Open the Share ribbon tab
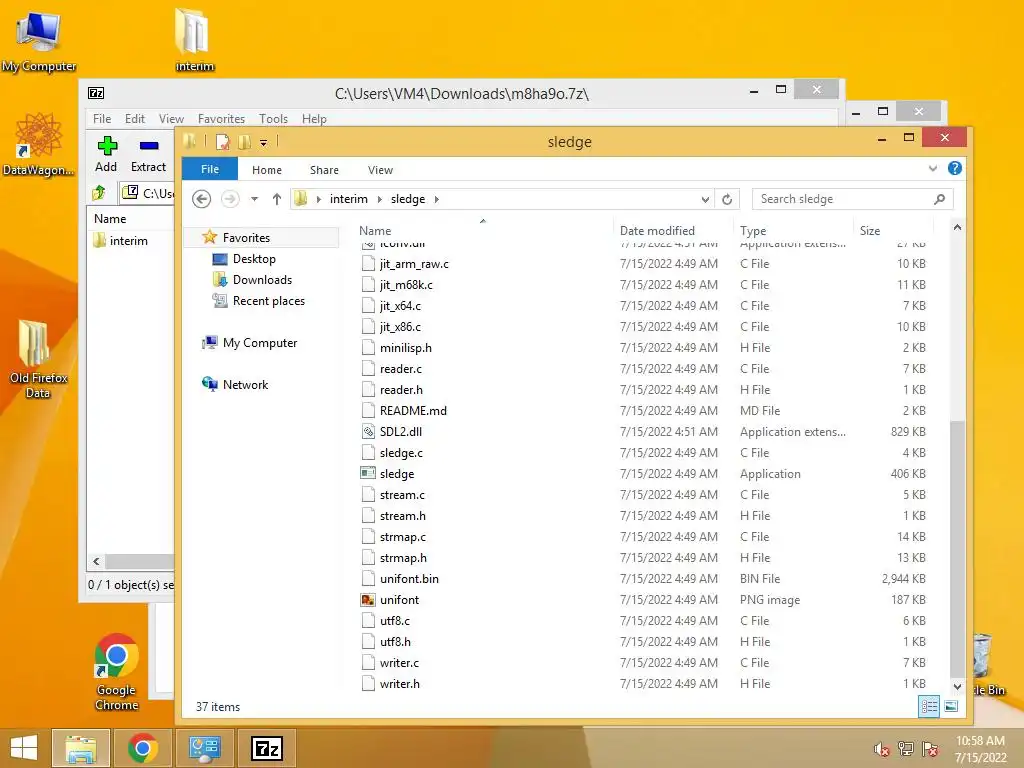1024x768 pixels. click(x=324, y=170)
